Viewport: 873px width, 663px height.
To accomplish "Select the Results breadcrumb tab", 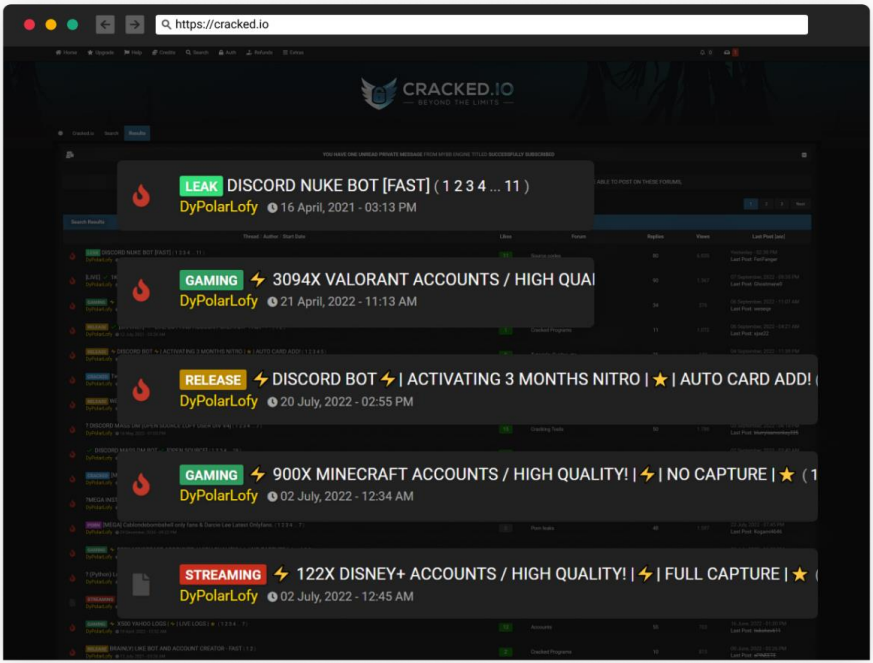I will point(137,133).
